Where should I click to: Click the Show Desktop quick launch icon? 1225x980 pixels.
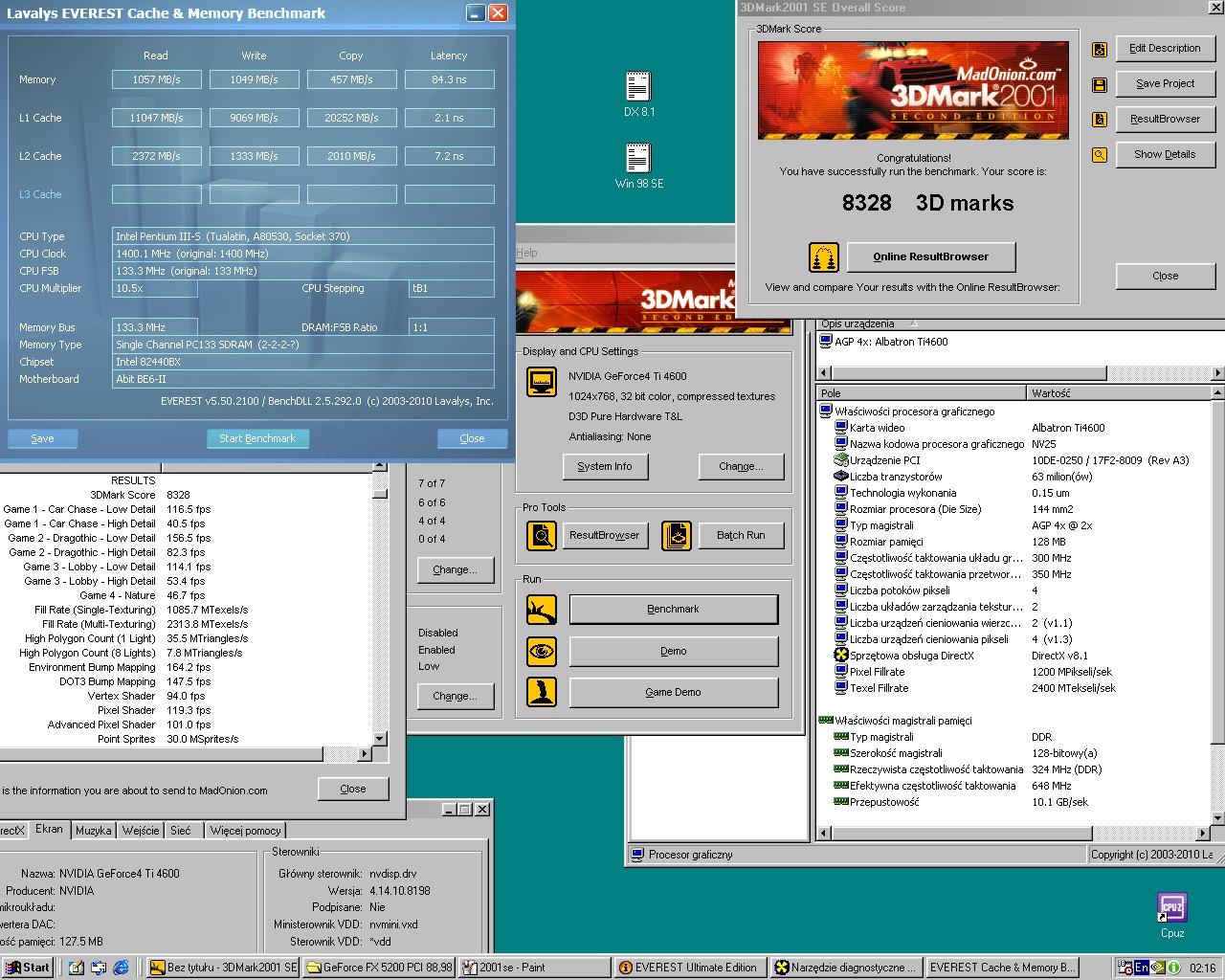click(x=77, y=968)
